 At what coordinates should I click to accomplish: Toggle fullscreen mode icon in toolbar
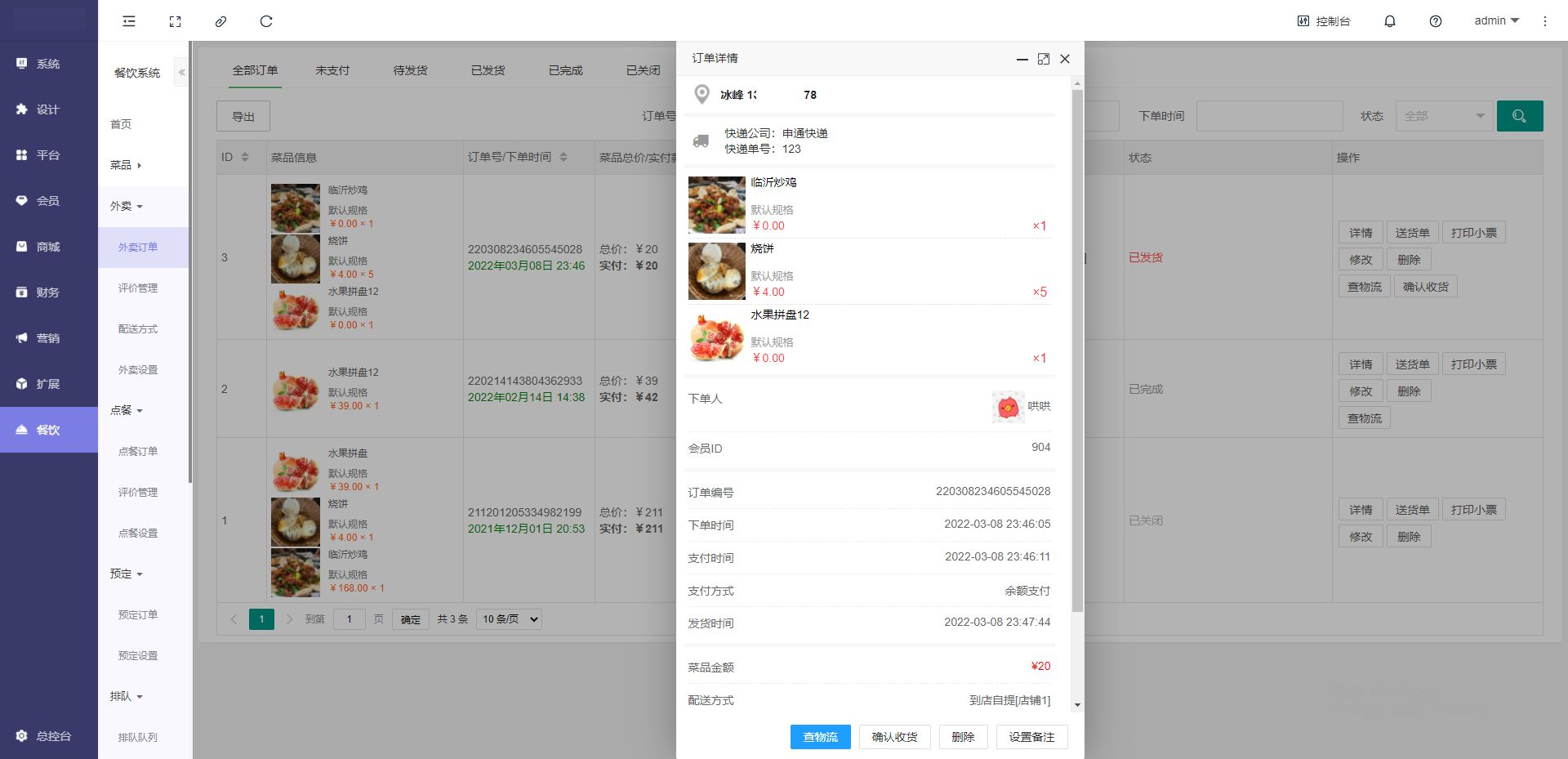175,21
